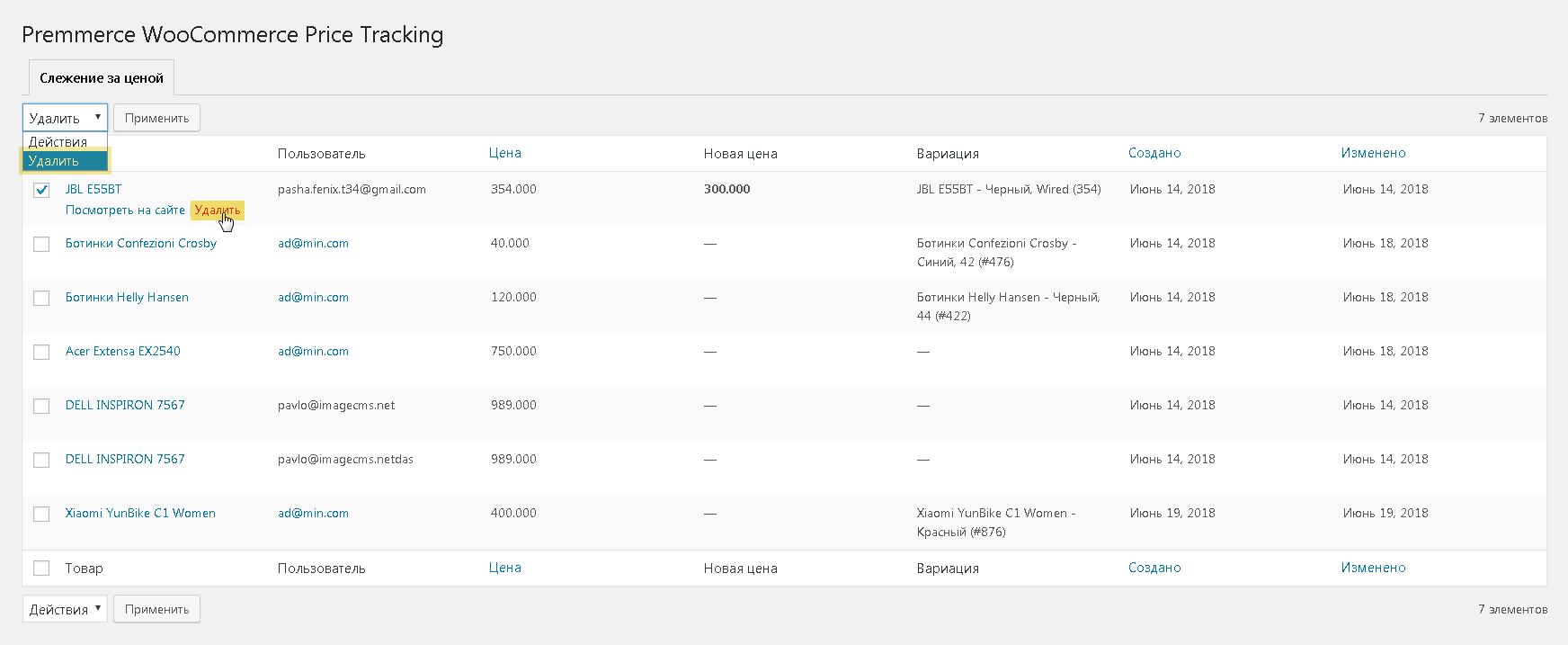Click the top Применить button

click(156, 118)
